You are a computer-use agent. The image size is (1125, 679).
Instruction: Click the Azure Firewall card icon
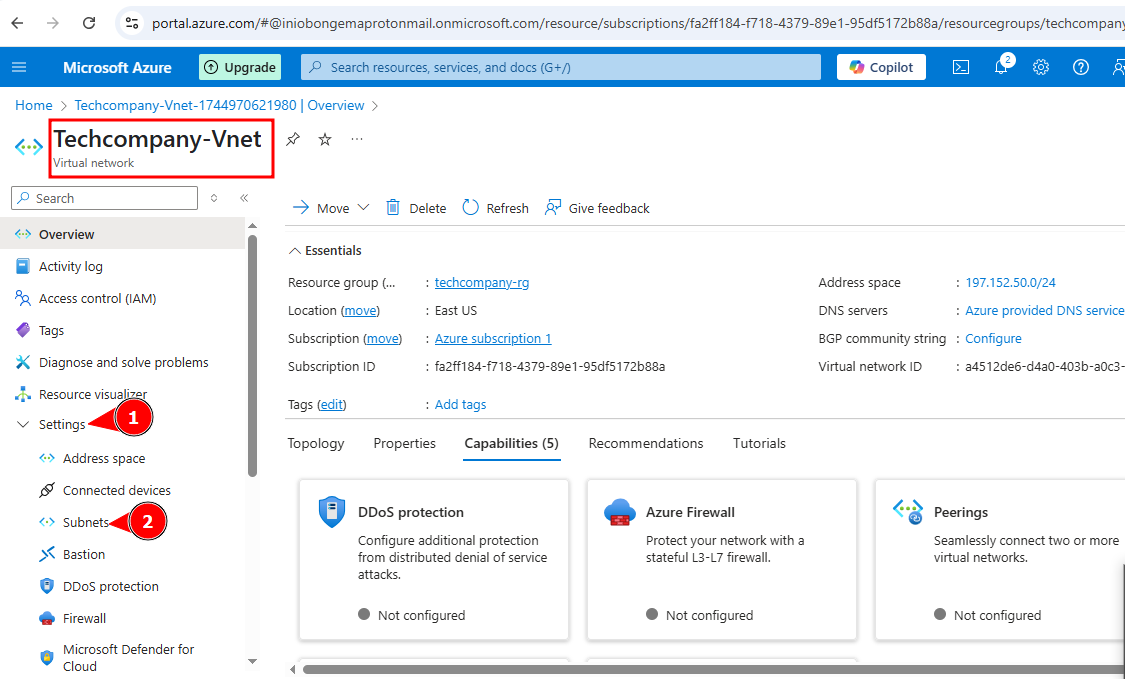620,512
